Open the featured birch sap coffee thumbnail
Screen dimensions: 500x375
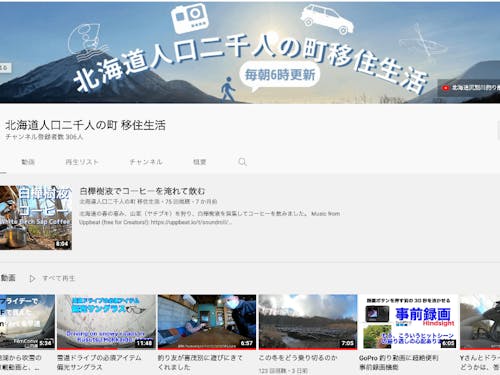coord(36,218)
